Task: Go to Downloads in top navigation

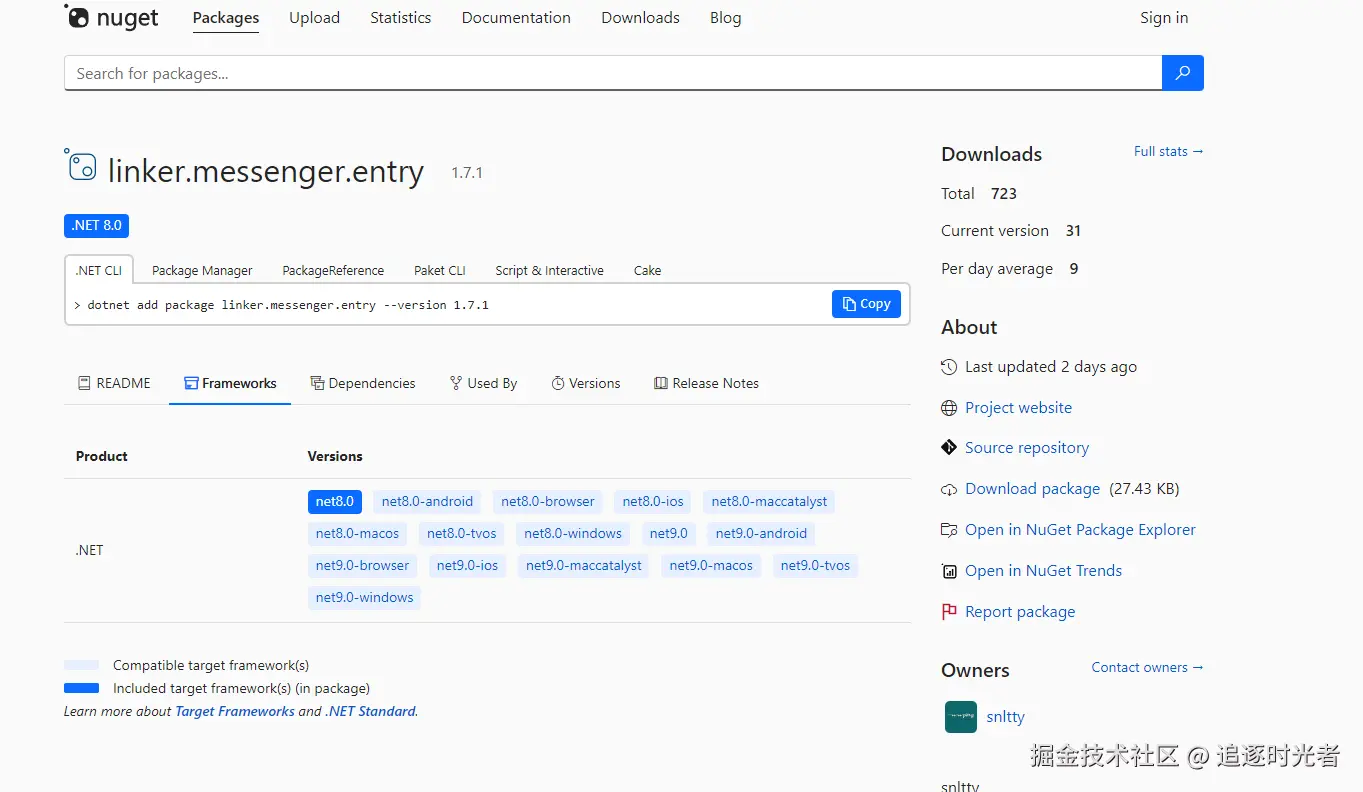Action: click(x=640, y=18)
